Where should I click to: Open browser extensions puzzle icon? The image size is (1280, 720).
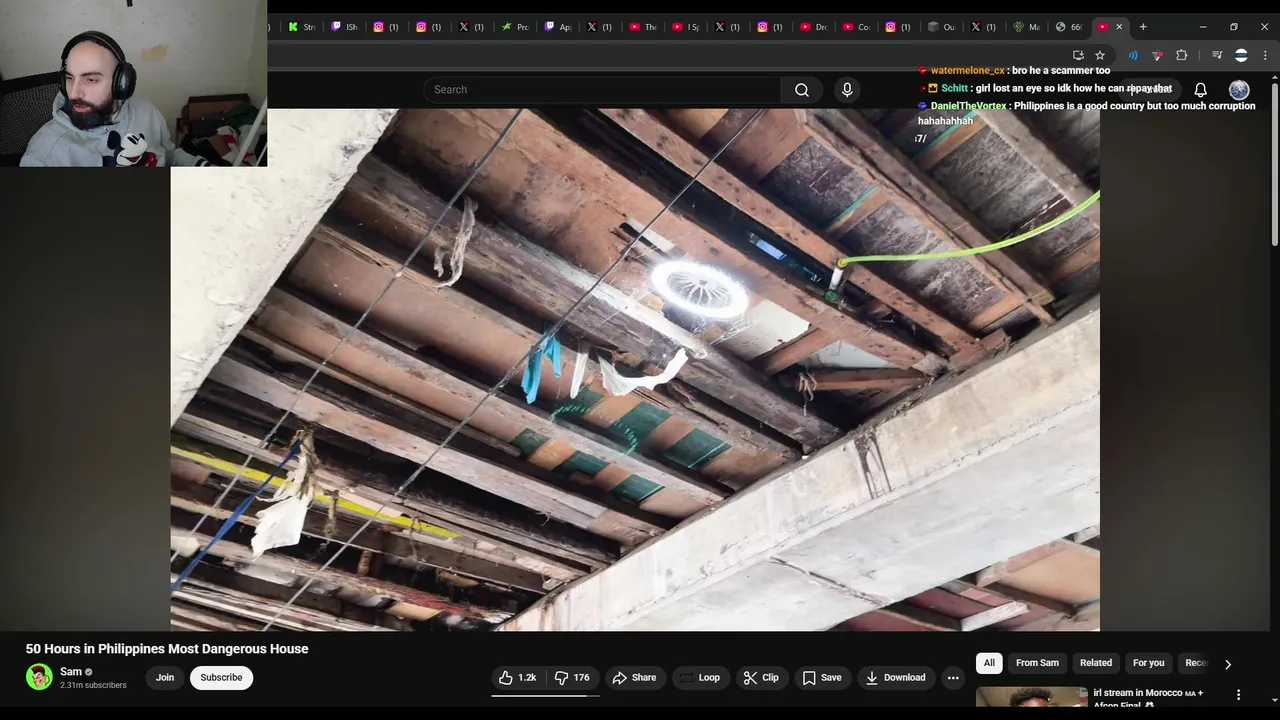coord(1181,55)
